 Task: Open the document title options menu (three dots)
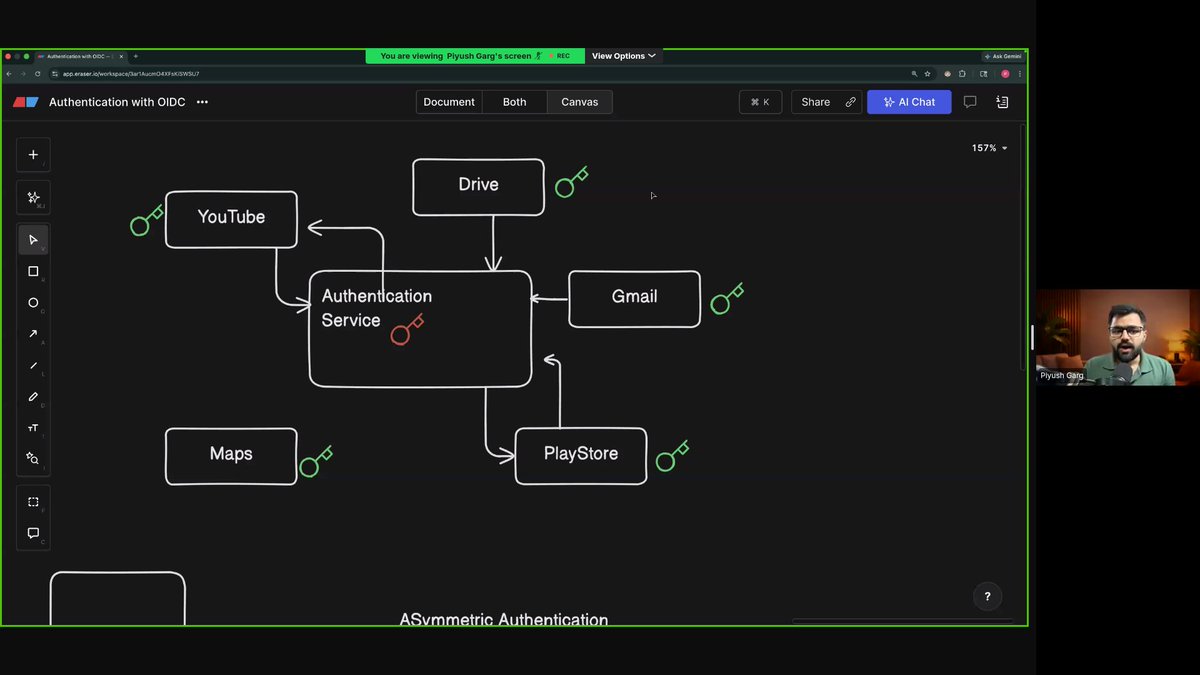pos(202,101)
